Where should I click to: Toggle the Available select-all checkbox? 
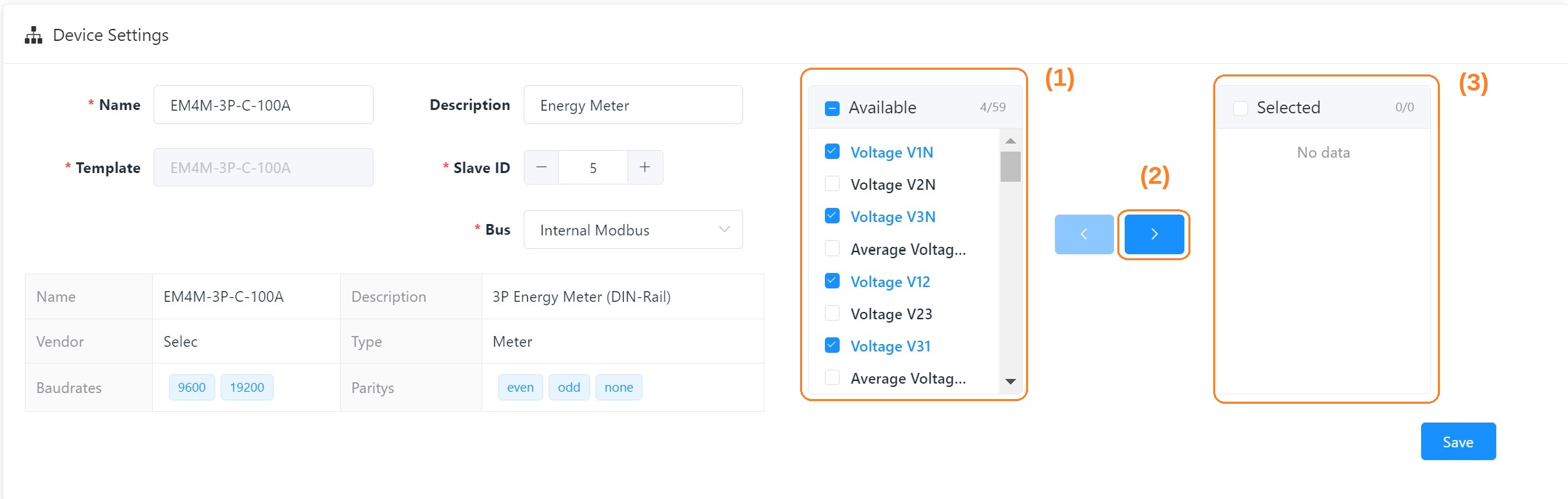tap(832, 108)
